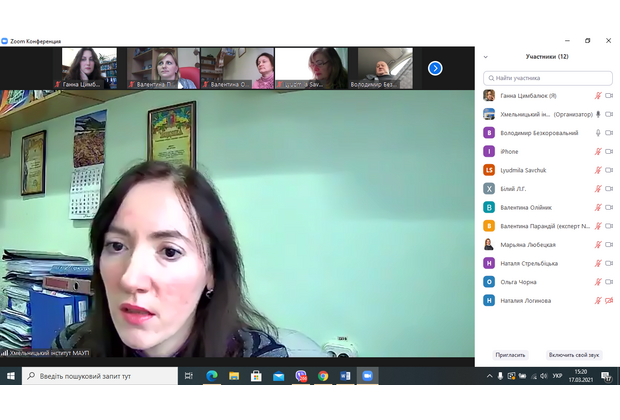
Task: Click muted mic icon for Ольга Чорна
Action: point(598,282)
